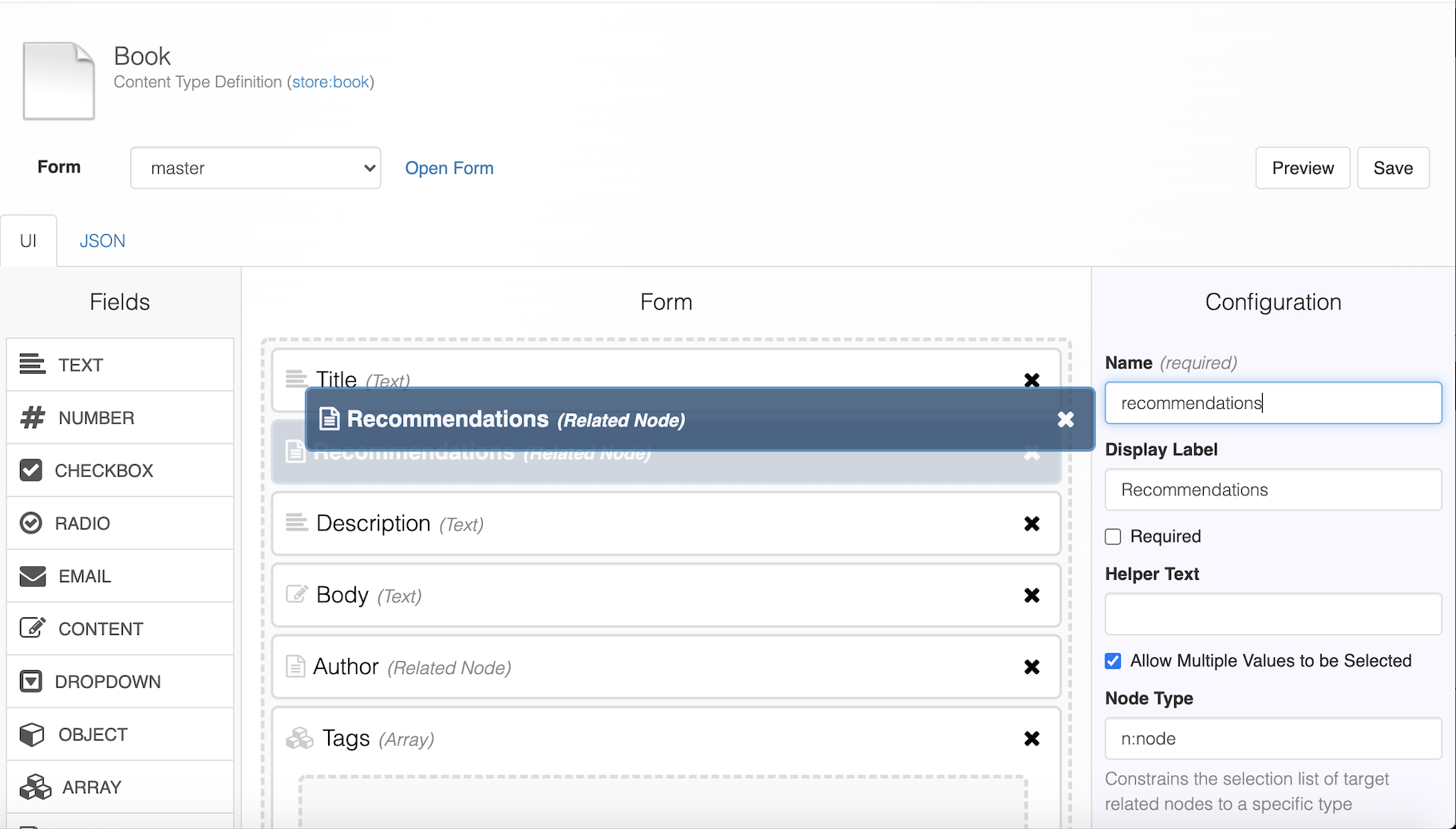
Task: Select the TEXT field type icon
Action: click(x=32, y=364)
